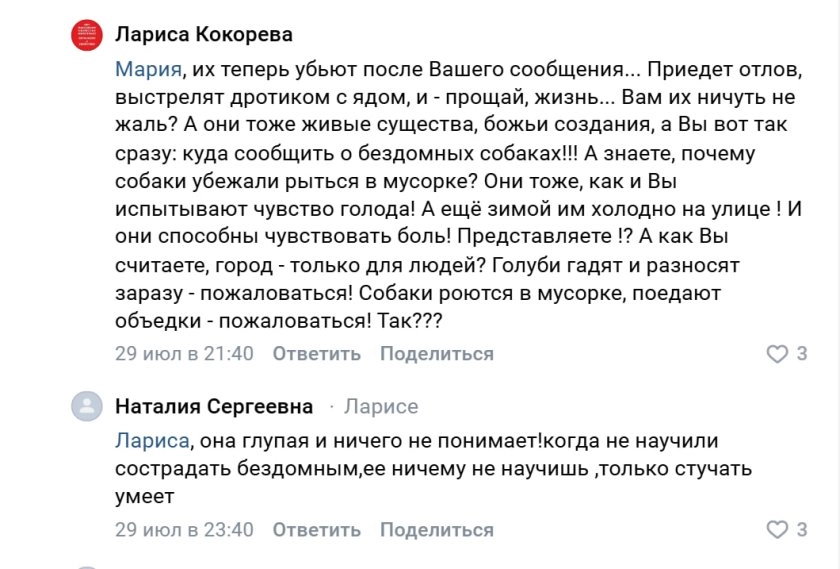Click the reply text starting with она глупая
The height and width of the screenshot is (569, 840).
click(x=433, y=468)
